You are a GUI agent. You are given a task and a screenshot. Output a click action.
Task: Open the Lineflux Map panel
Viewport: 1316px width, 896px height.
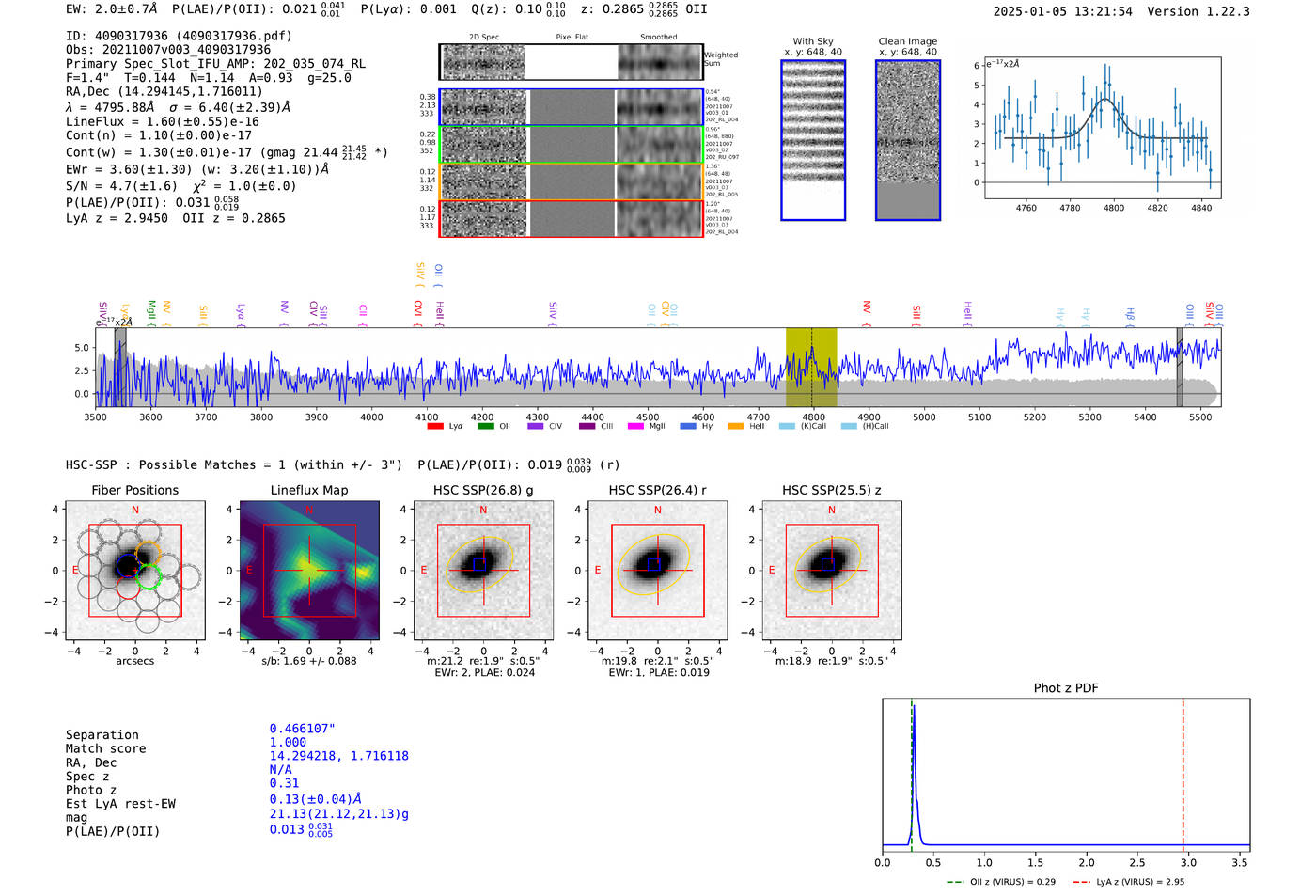point(309,571)
